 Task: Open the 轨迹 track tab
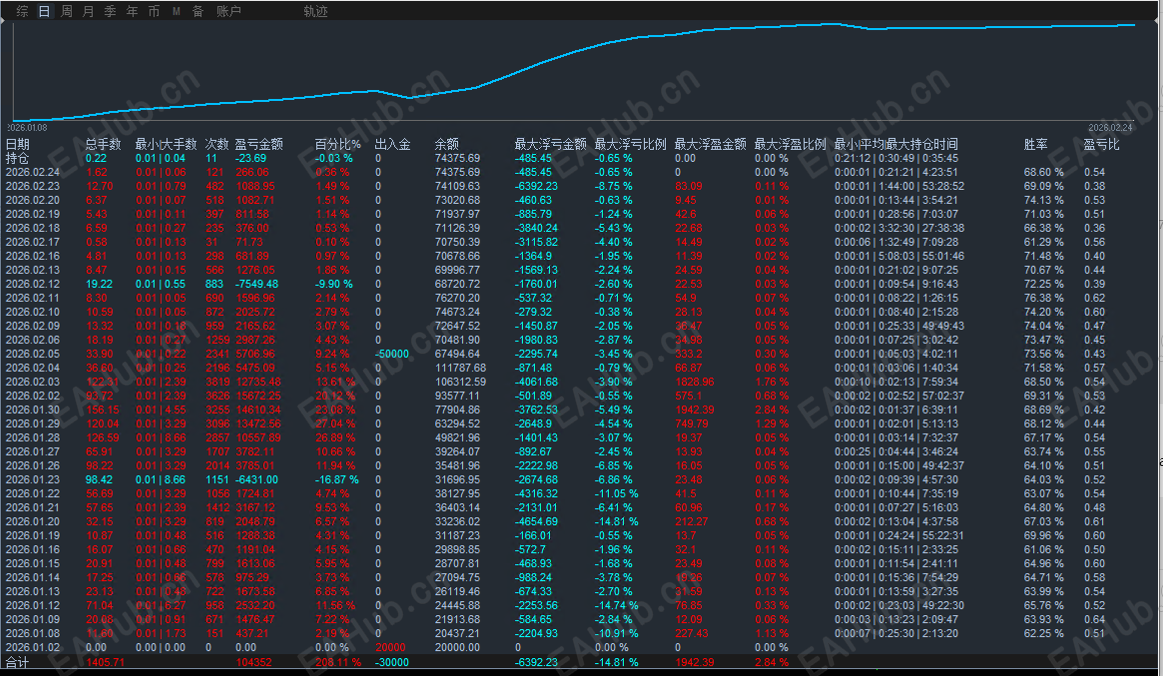pyautogui.click(x=315, y=11)
